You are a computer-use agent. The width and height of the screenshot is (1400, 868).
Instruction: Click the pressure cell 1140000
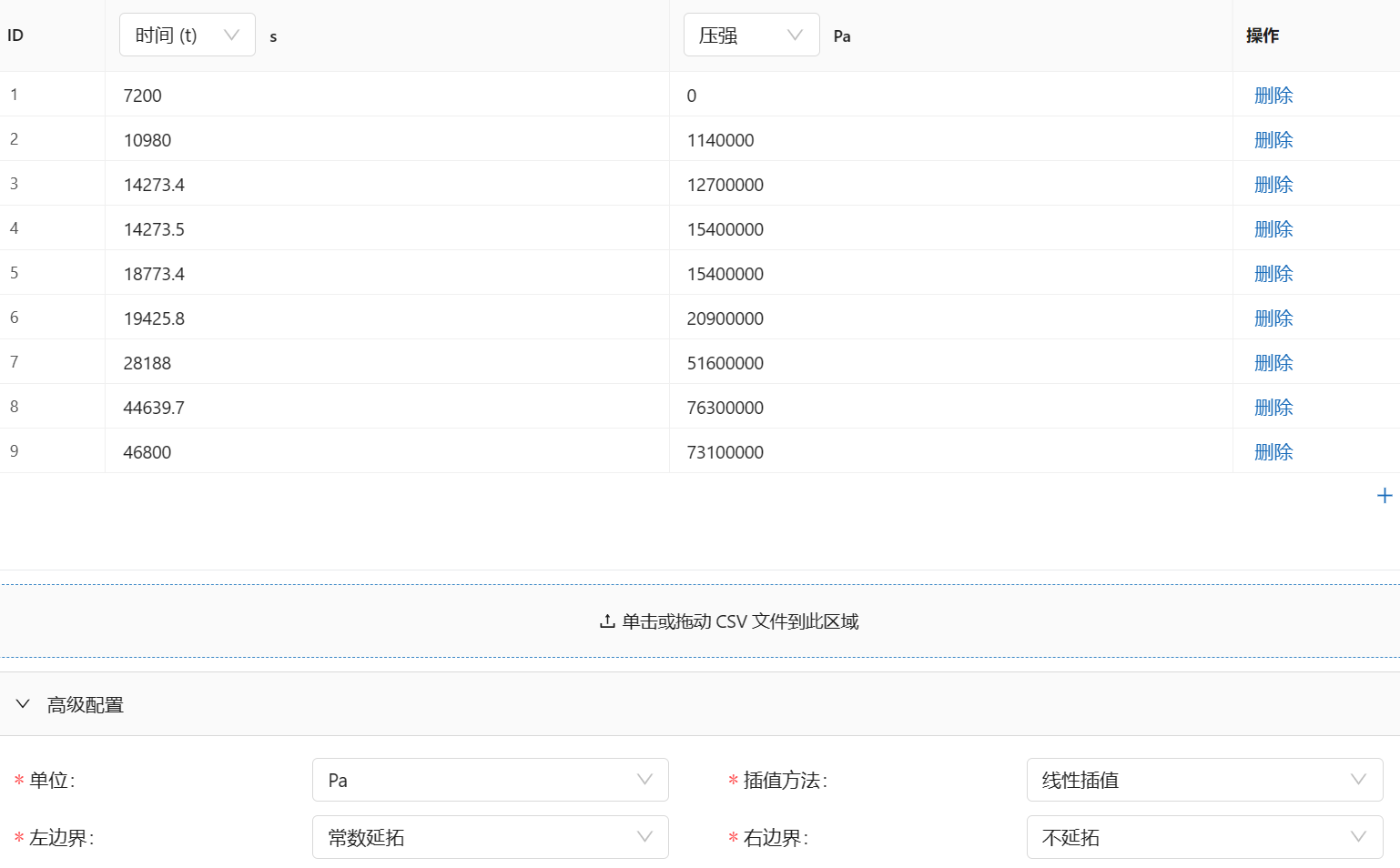951,139
